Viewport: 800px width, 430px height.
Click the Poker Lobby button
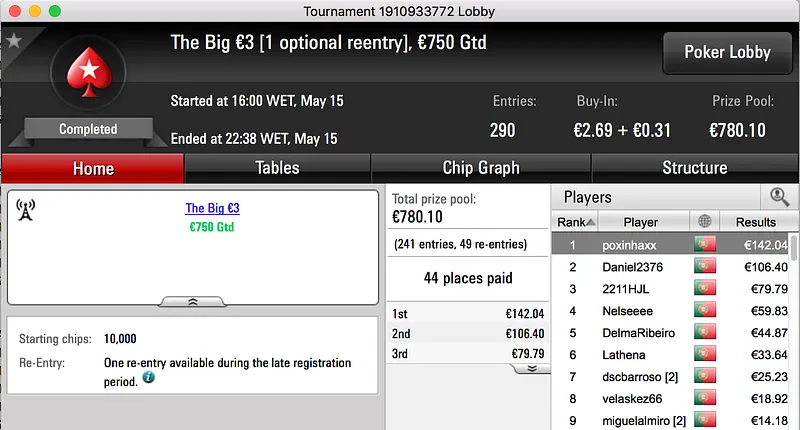tap(726, 52)
